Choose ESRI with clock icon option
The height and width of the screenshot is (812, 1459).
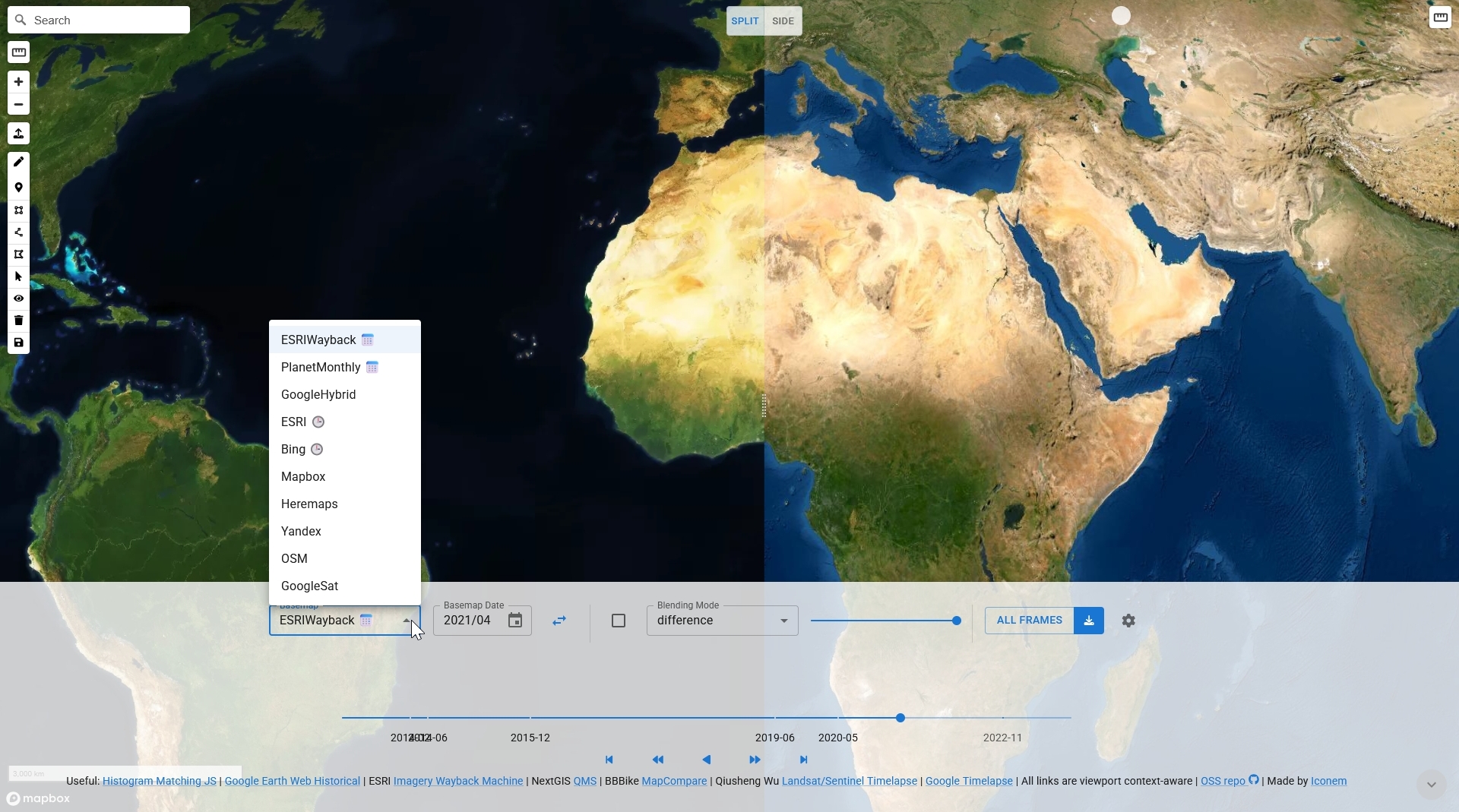(x=345, y=422)
